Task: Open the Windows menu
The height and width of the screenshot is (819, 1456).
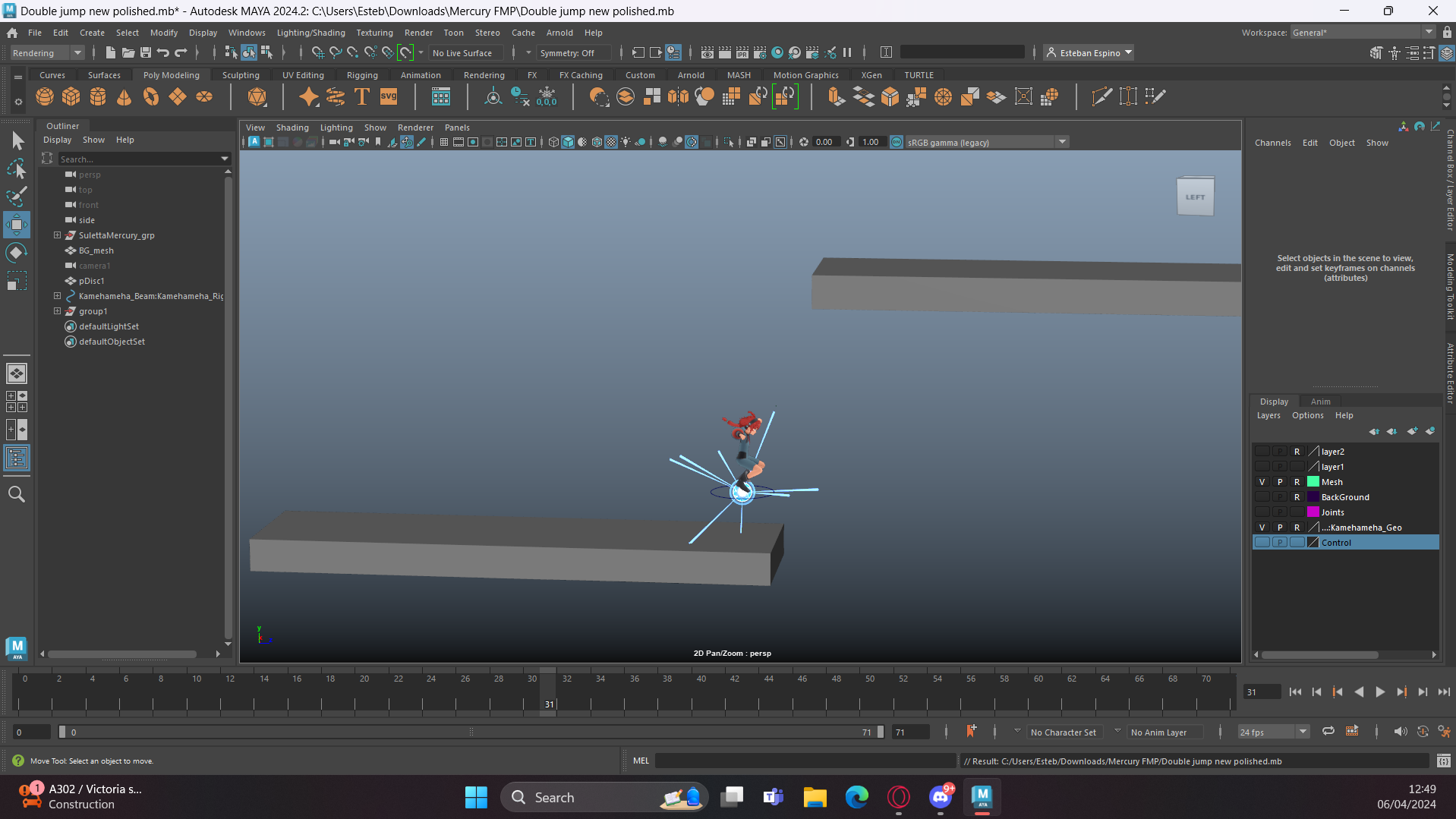Action: (247, 33)
